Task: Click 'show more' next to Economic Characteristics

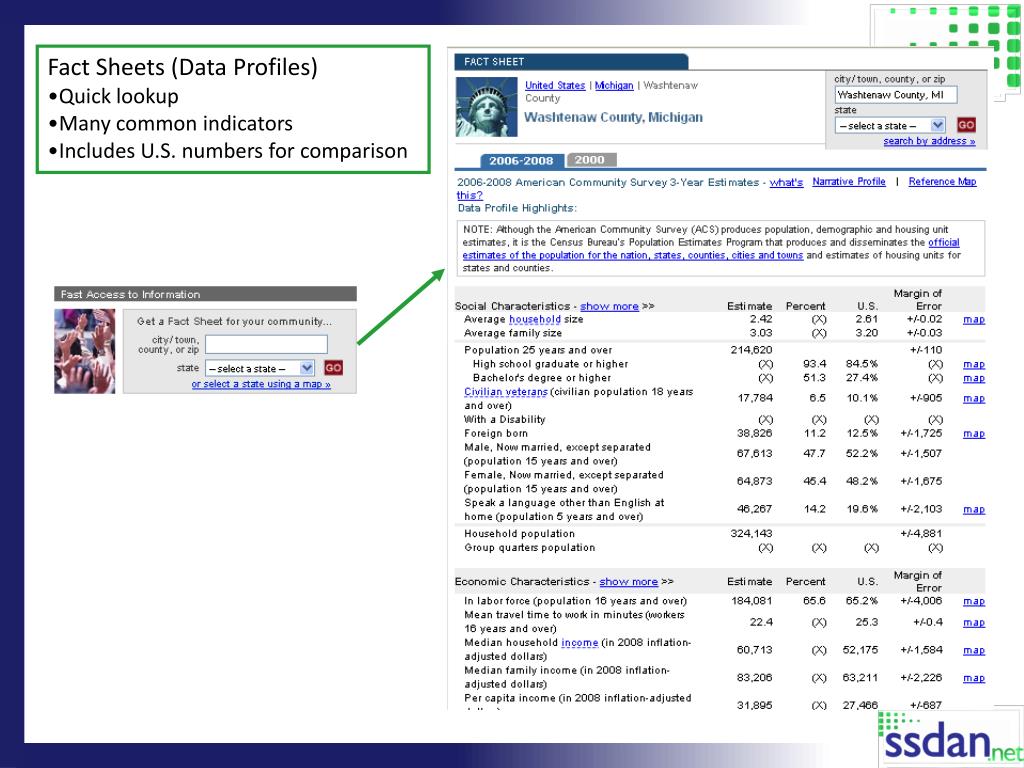Action: (x=628, y=582)
